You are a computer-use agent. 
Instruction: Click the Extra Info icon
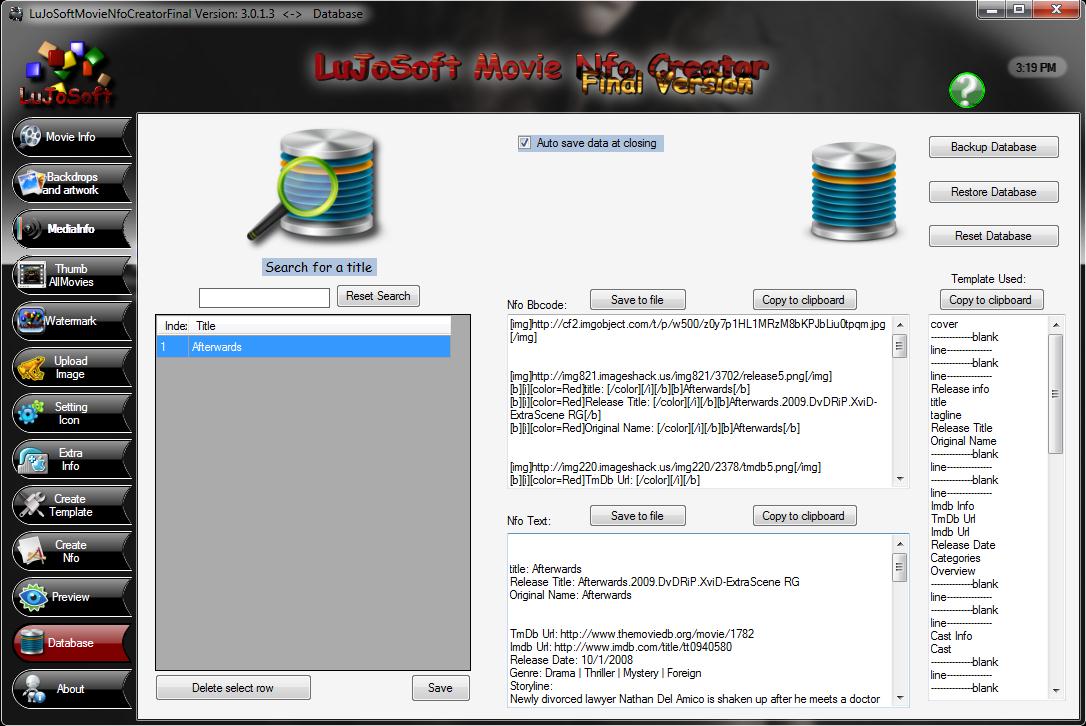point(33,460)
